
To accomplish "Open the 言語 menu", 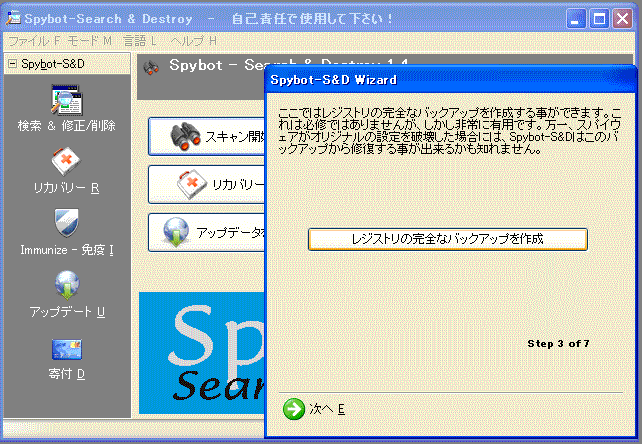I will (140, 41).
